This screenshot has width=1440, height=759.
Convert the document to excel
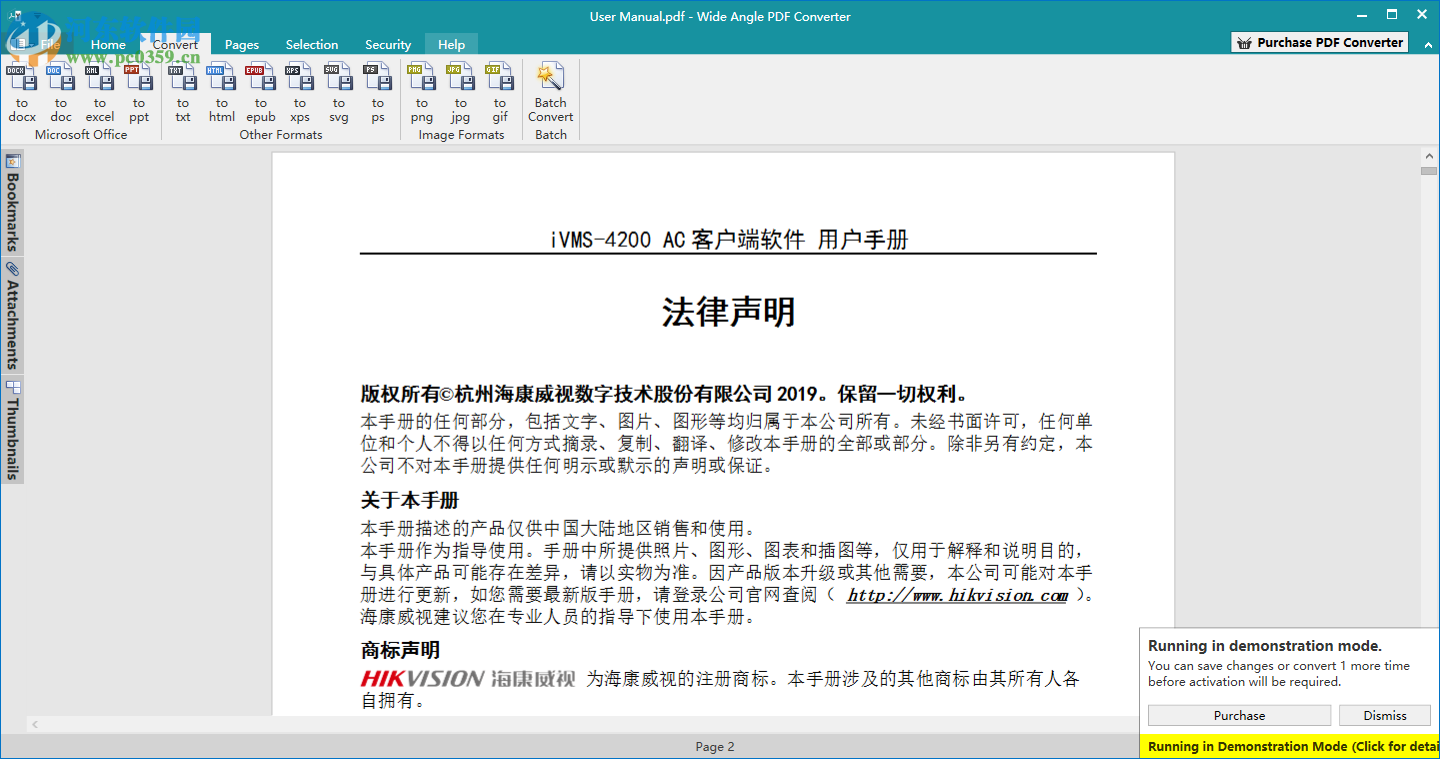pos(100,95)
